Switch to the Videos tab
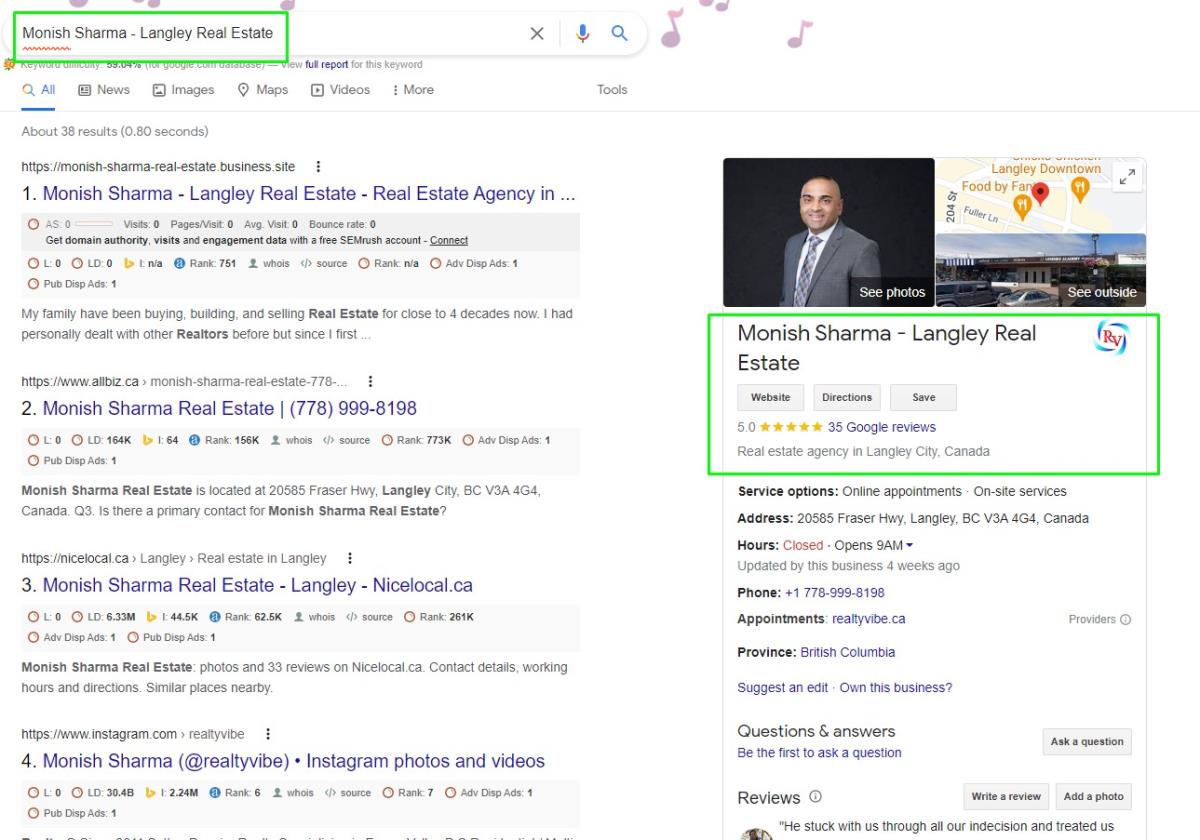This screenshot has height=840, width=1200. [340, 90]
